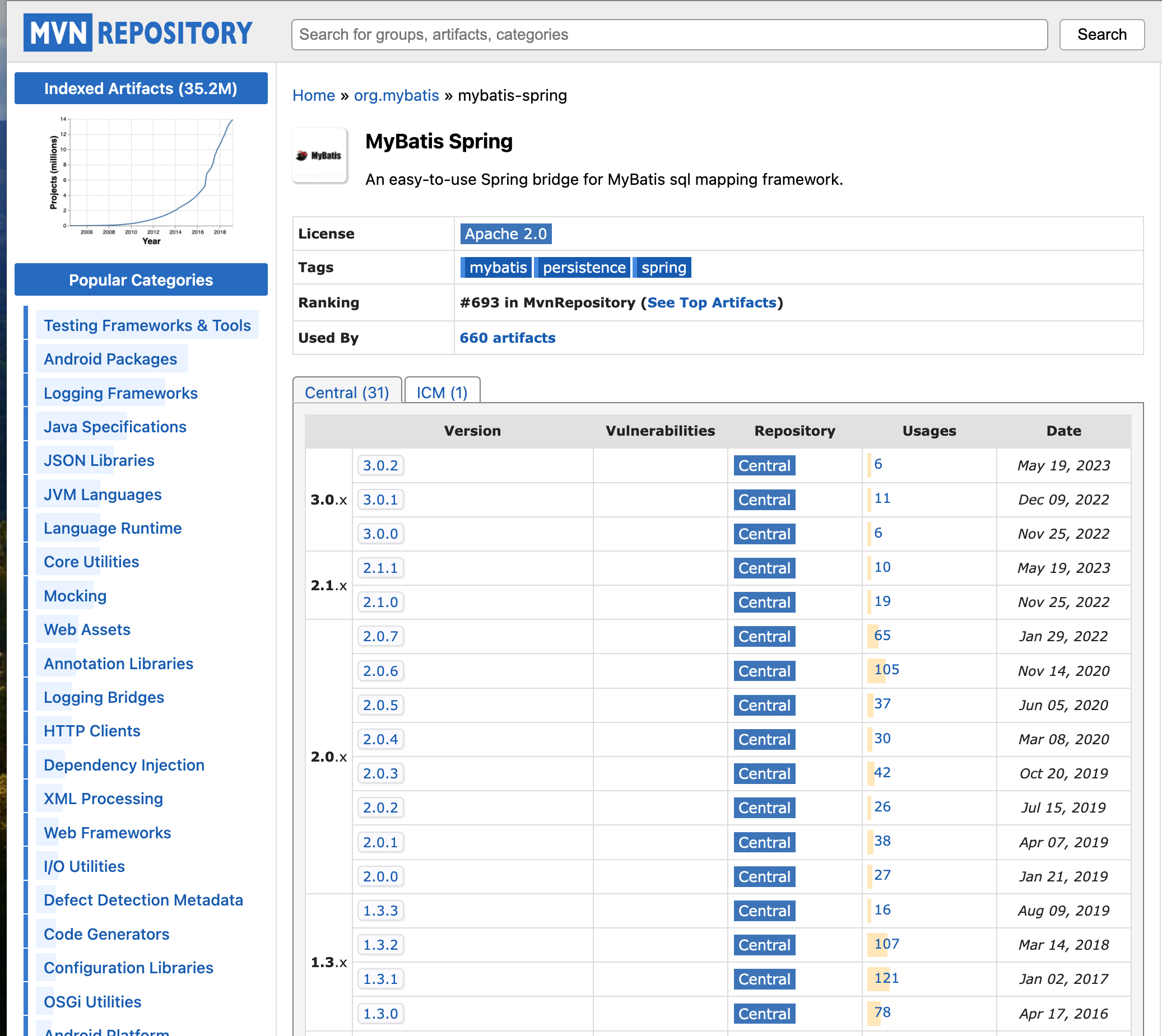Viewport: 1162px width, 1036px height.
Task: Select the mybatis tag badge
Action: (x=498, y=268)
